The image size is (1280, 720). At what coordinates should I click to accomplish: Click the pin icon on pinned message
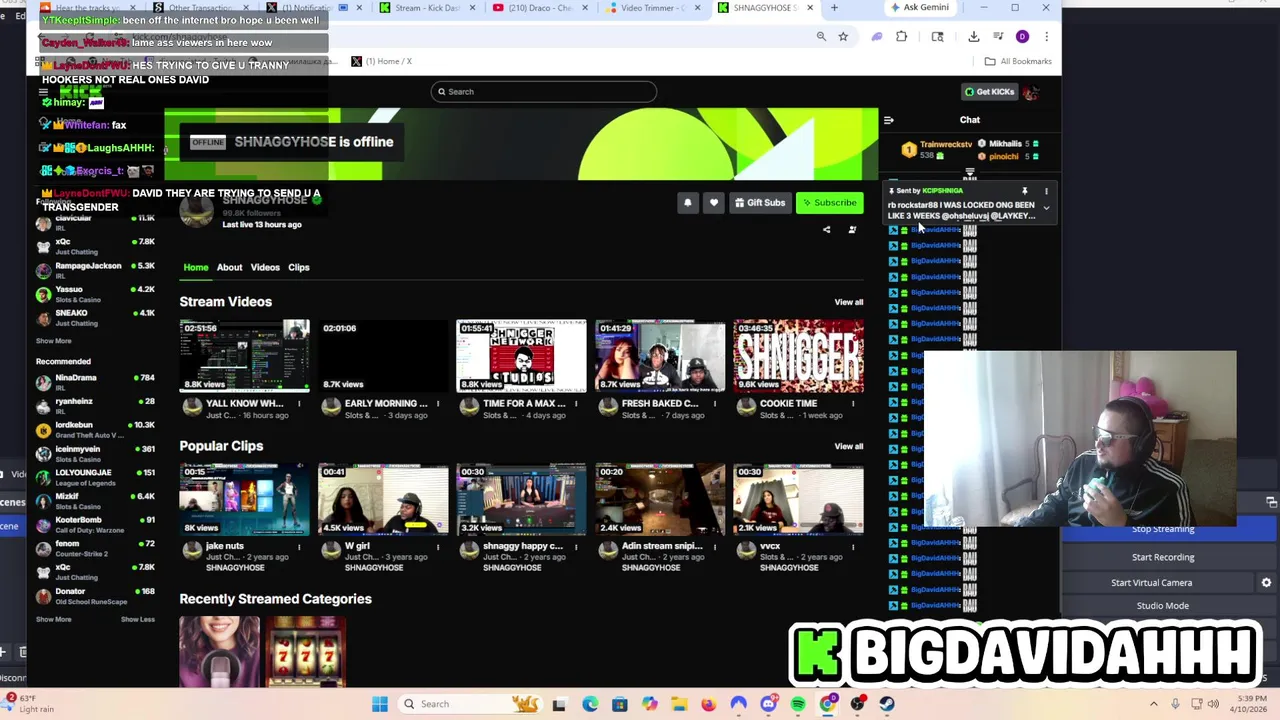click(1024, 190)
